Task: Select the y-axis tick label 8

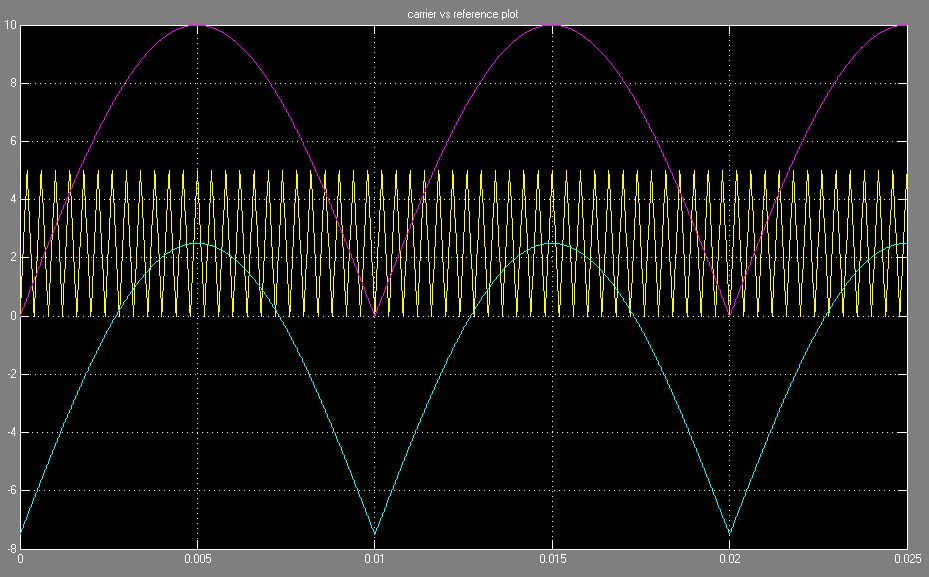Action: click(x=12, y=84)
